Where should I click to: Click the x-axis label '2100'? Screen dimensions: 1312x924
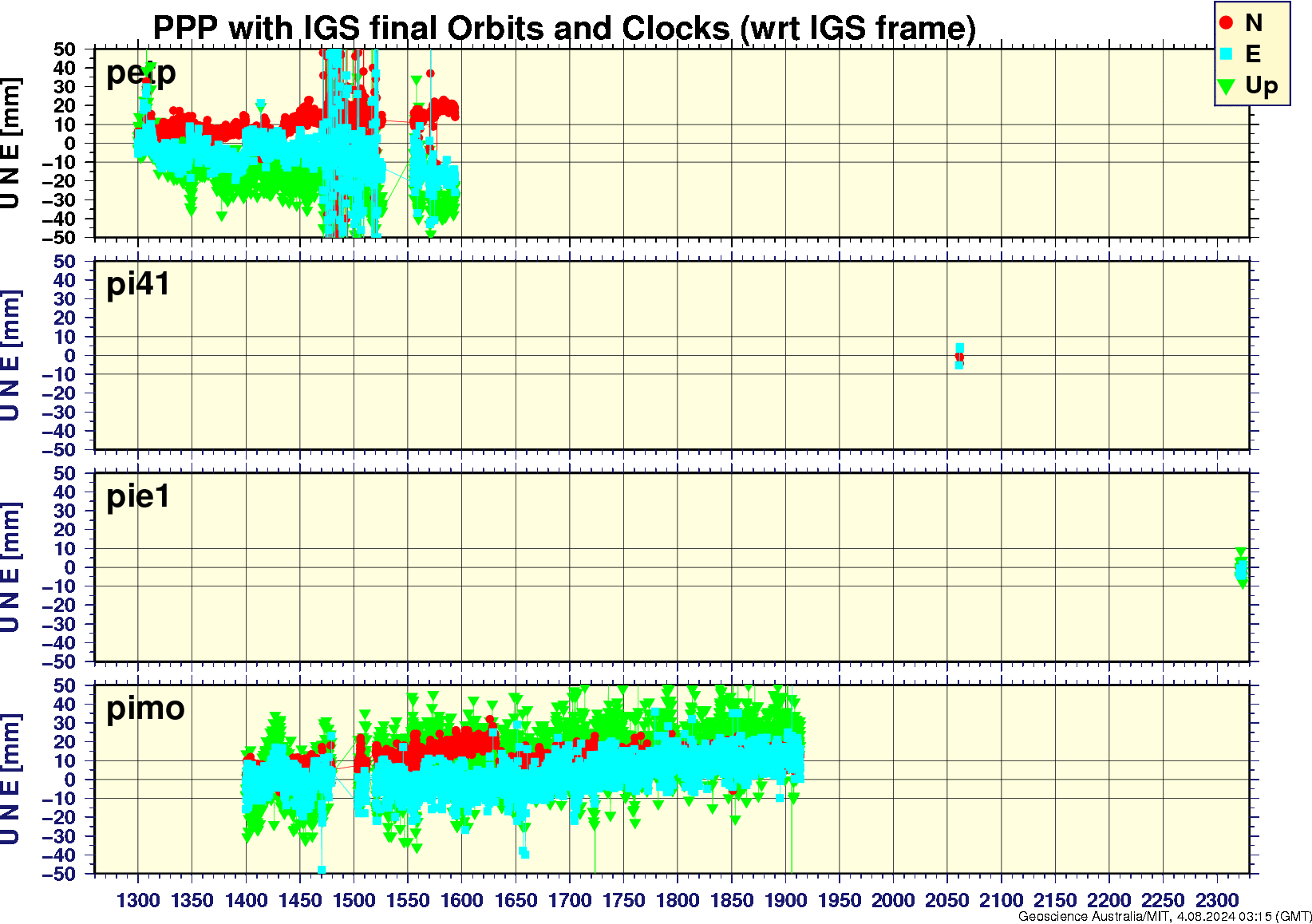click(1001, 901)
